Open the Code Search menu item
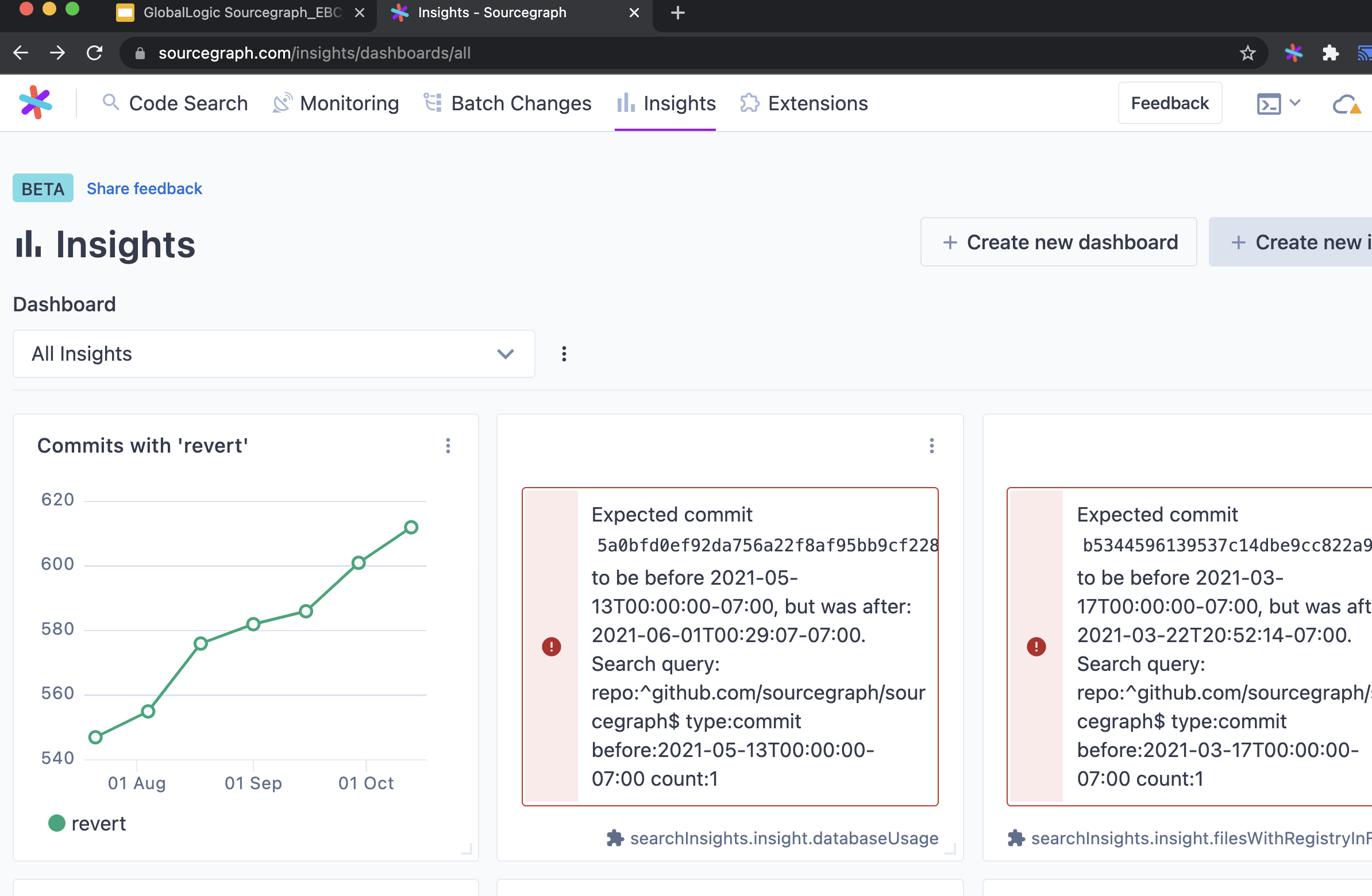 pos(175,104)
